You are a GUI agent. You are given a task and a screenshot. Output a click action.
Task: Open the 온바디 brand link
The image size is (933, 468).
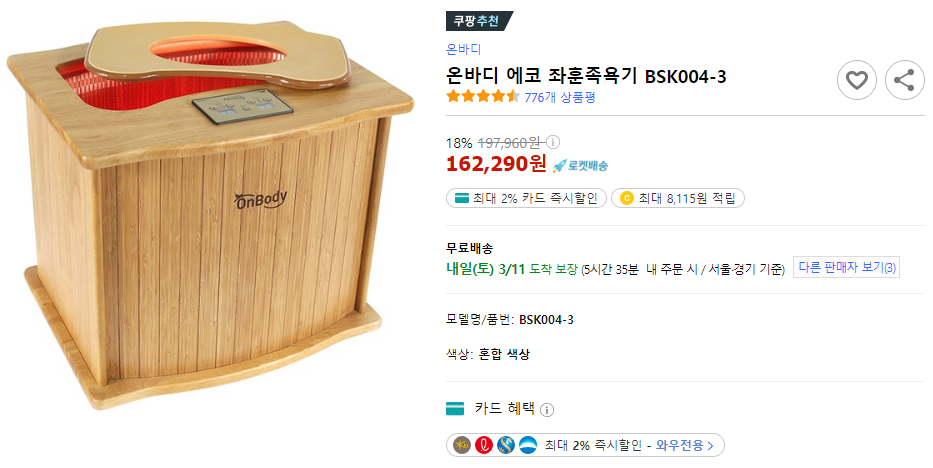point(463,49)
